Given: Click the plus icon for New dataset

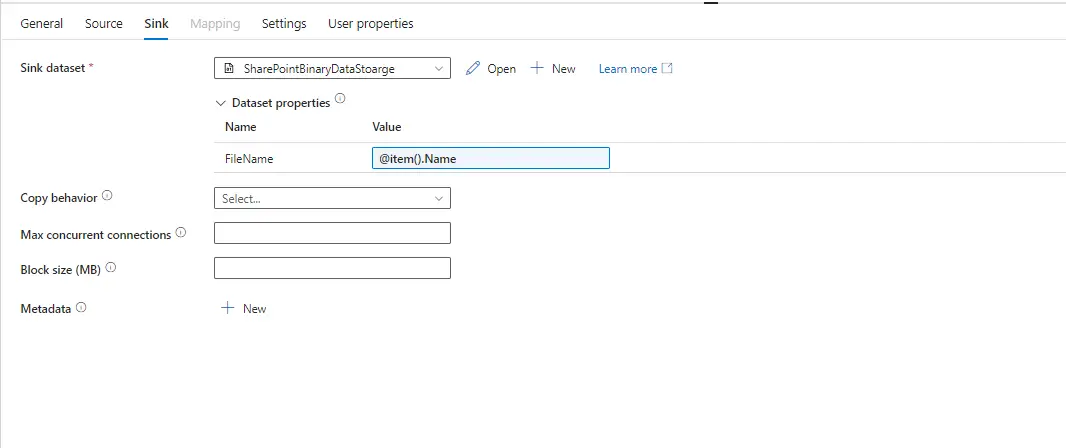Looking at the screenshot, I should (x=537, y=68).
